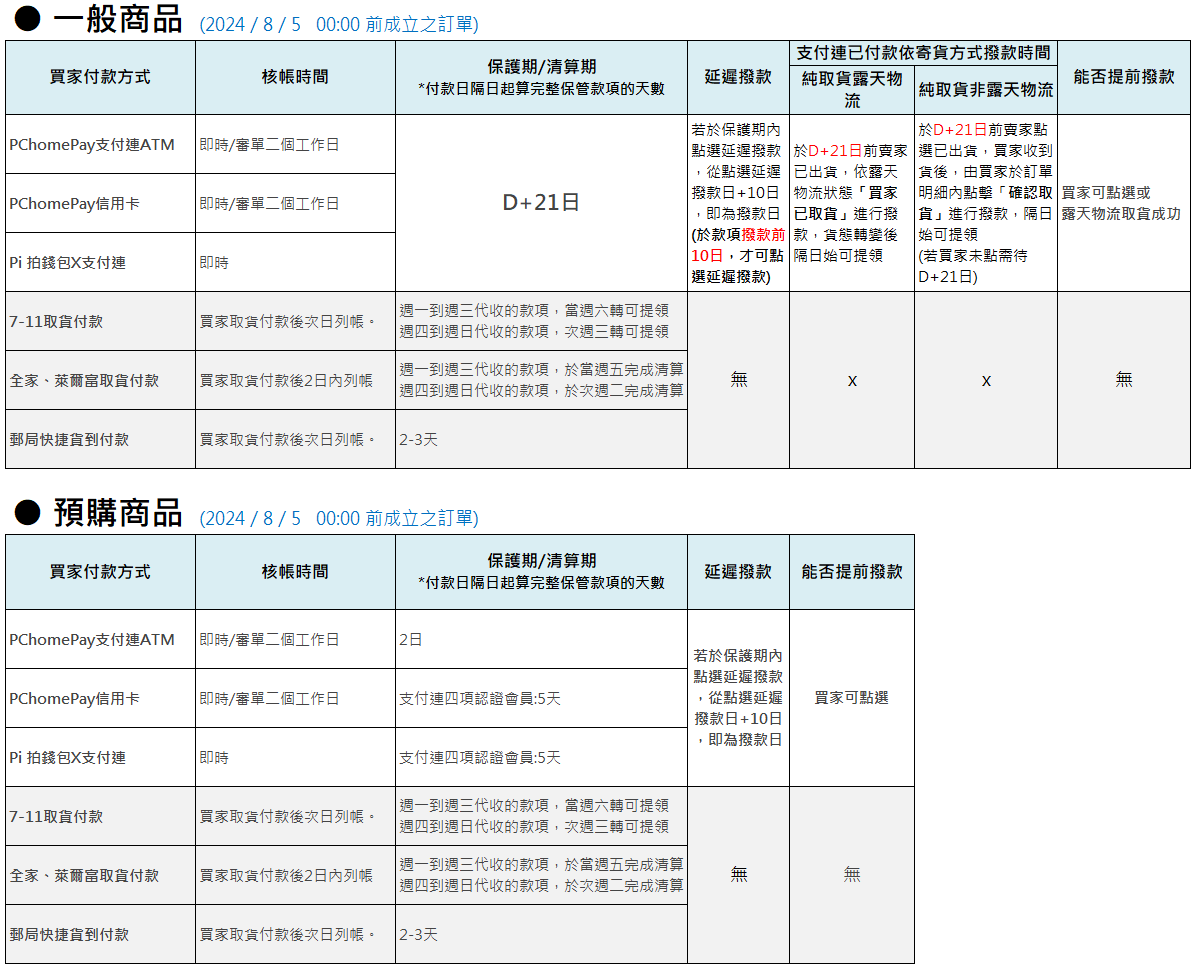
Task: Click the 預購商品 section heading
Action: tap(118, 513)
